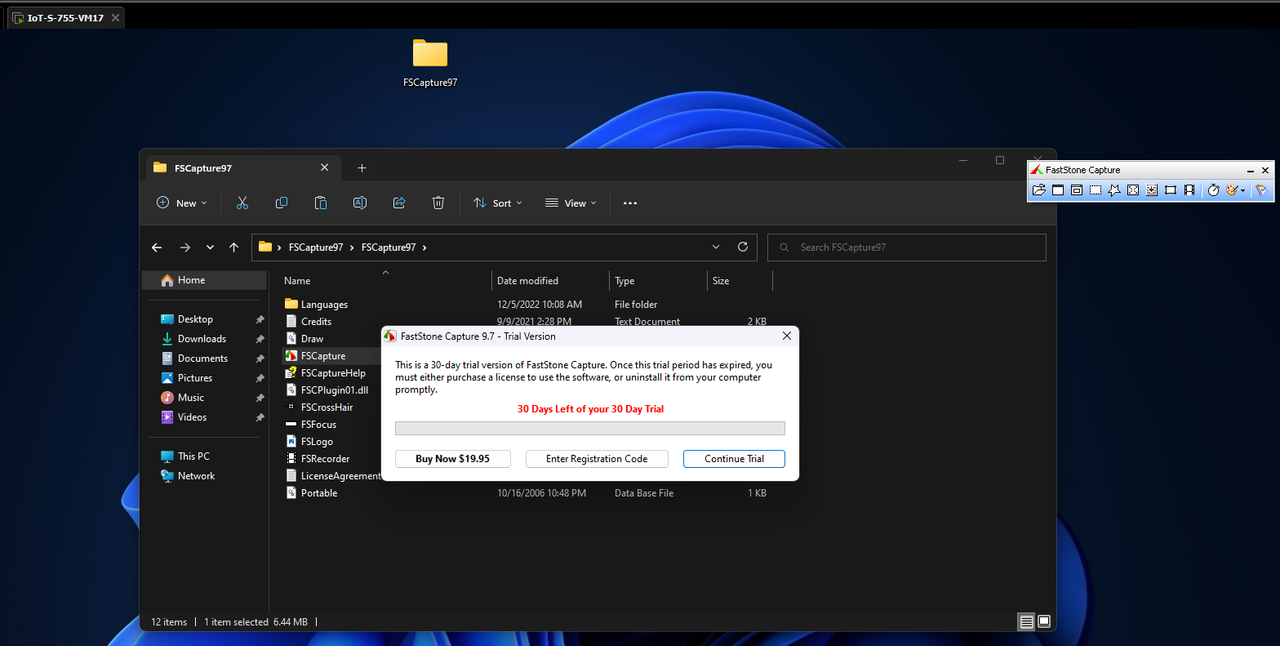Viewport: 1280px width, 646px height.
Task: Add a new Explorer tab
Action: click(362, 168)
